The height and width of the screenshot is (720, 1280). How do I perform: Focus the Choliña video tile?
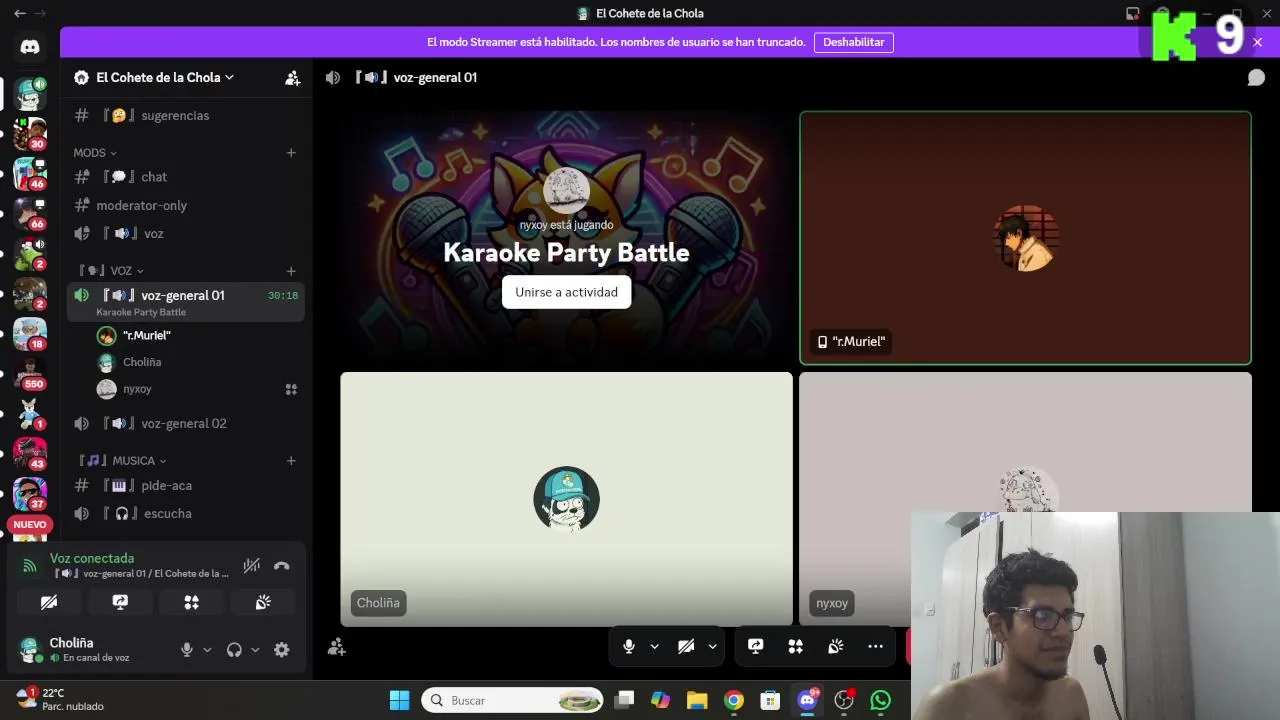[x=566, y=499]
